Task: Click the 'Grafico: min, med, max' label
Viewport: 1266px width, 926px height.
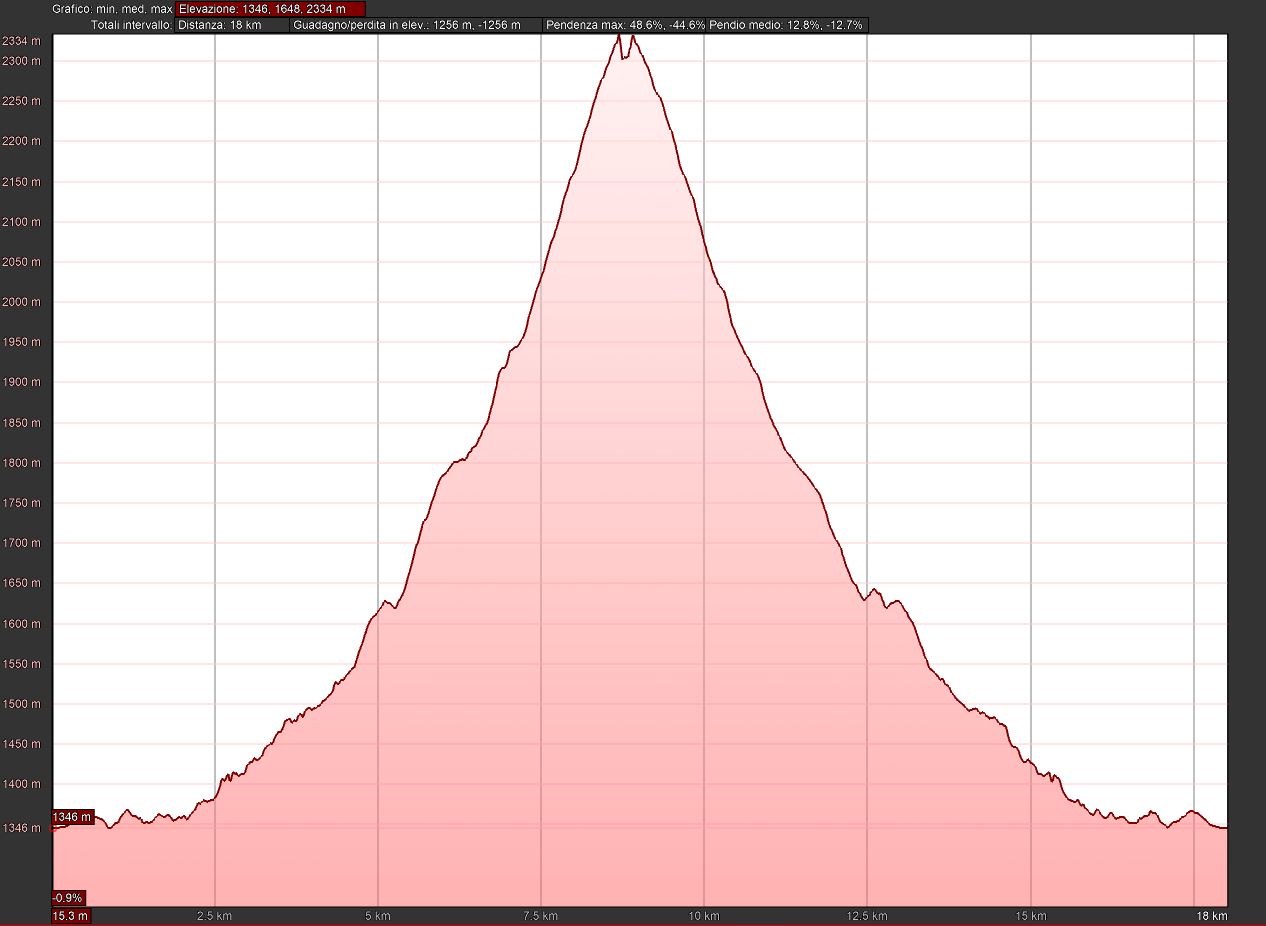Action: point(112,9)
